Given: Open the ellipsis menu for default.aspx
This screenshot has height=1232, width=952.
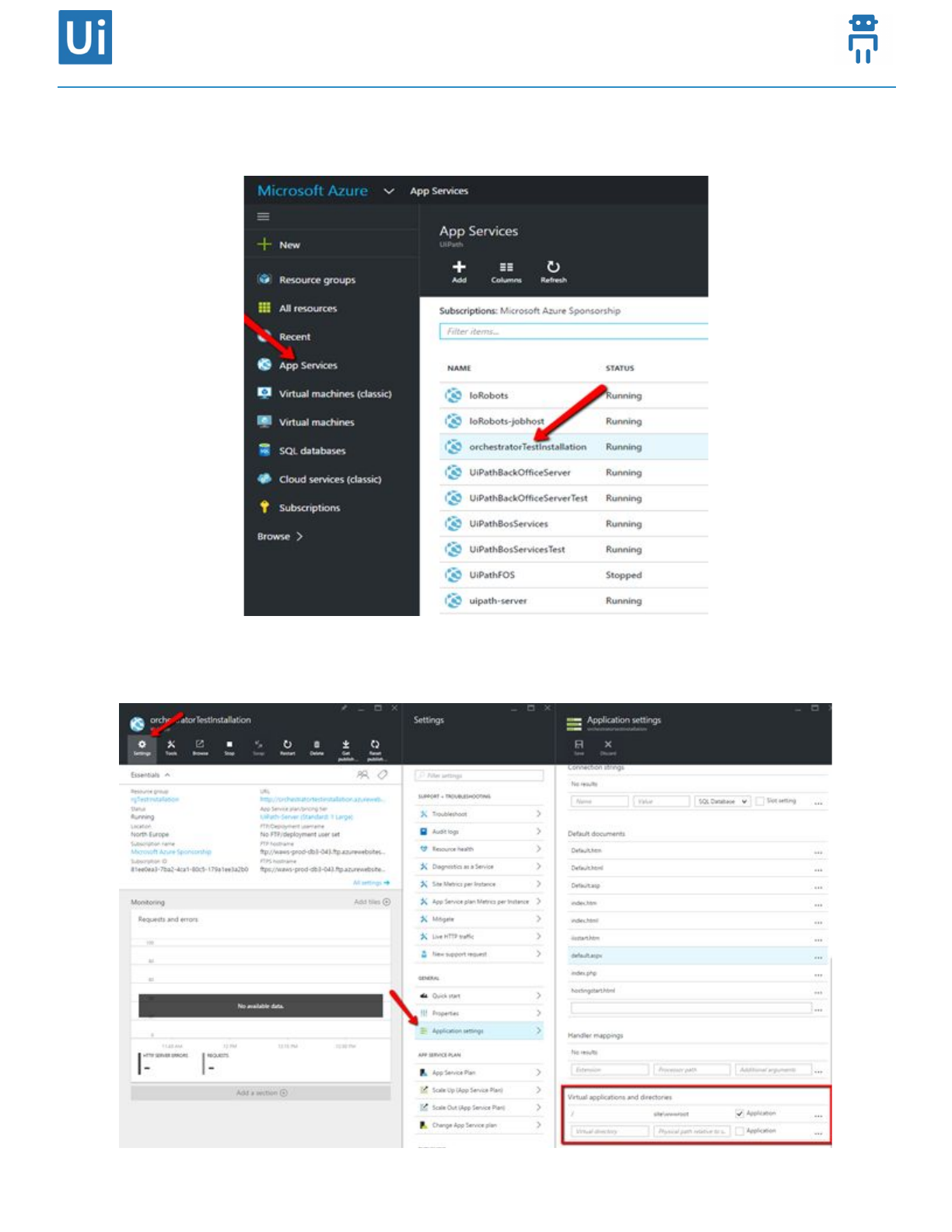Looking at the screenshot, I should tap(818, 957).
